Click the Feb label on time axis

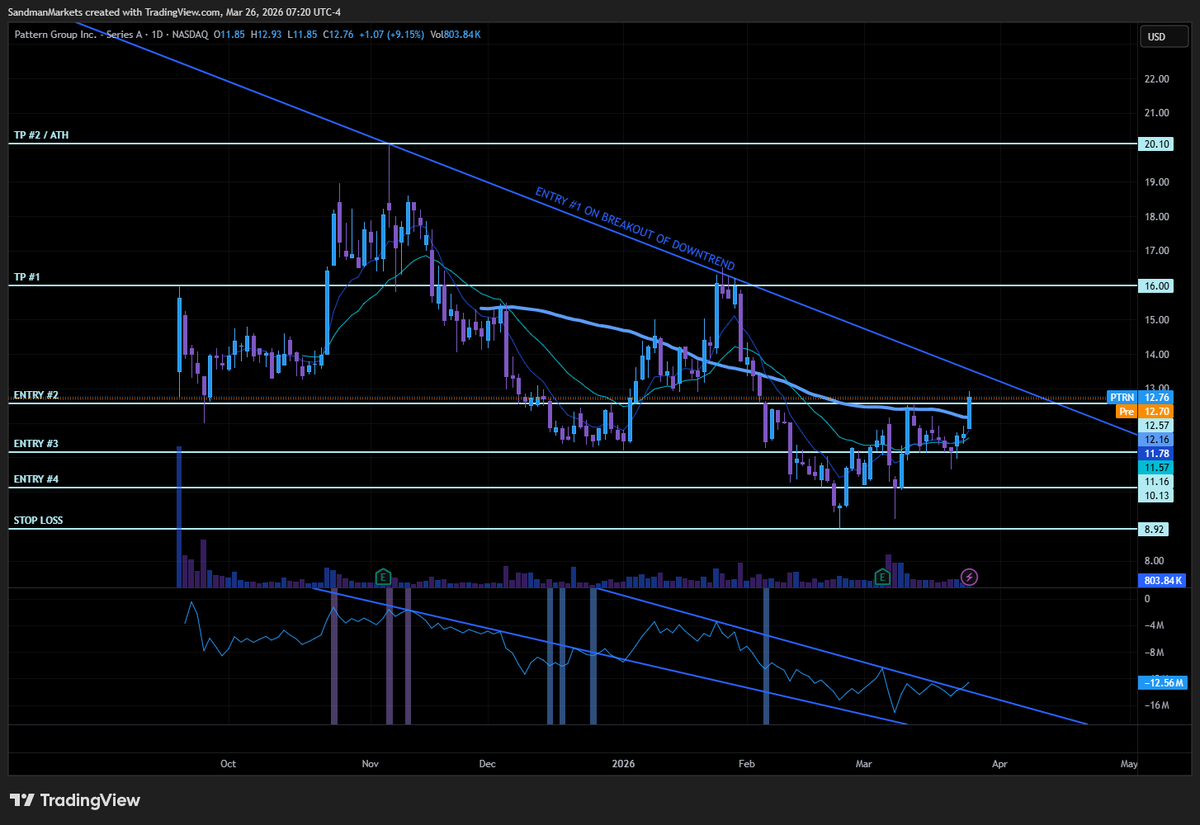click(747, 763)
